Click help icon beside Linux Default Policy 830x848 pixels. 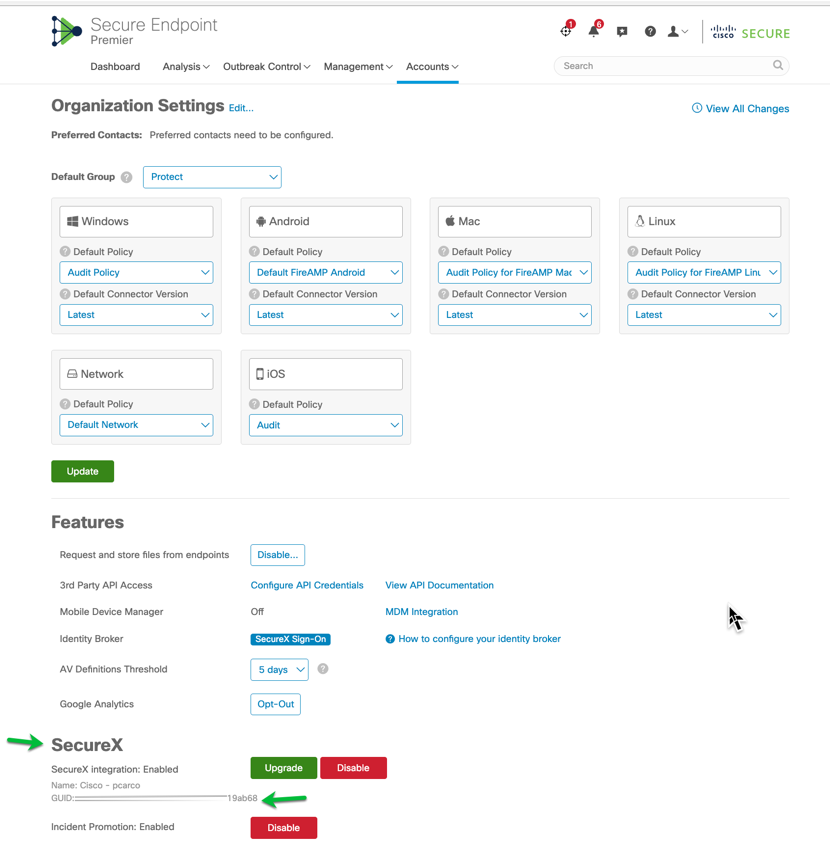coord(633,251)
